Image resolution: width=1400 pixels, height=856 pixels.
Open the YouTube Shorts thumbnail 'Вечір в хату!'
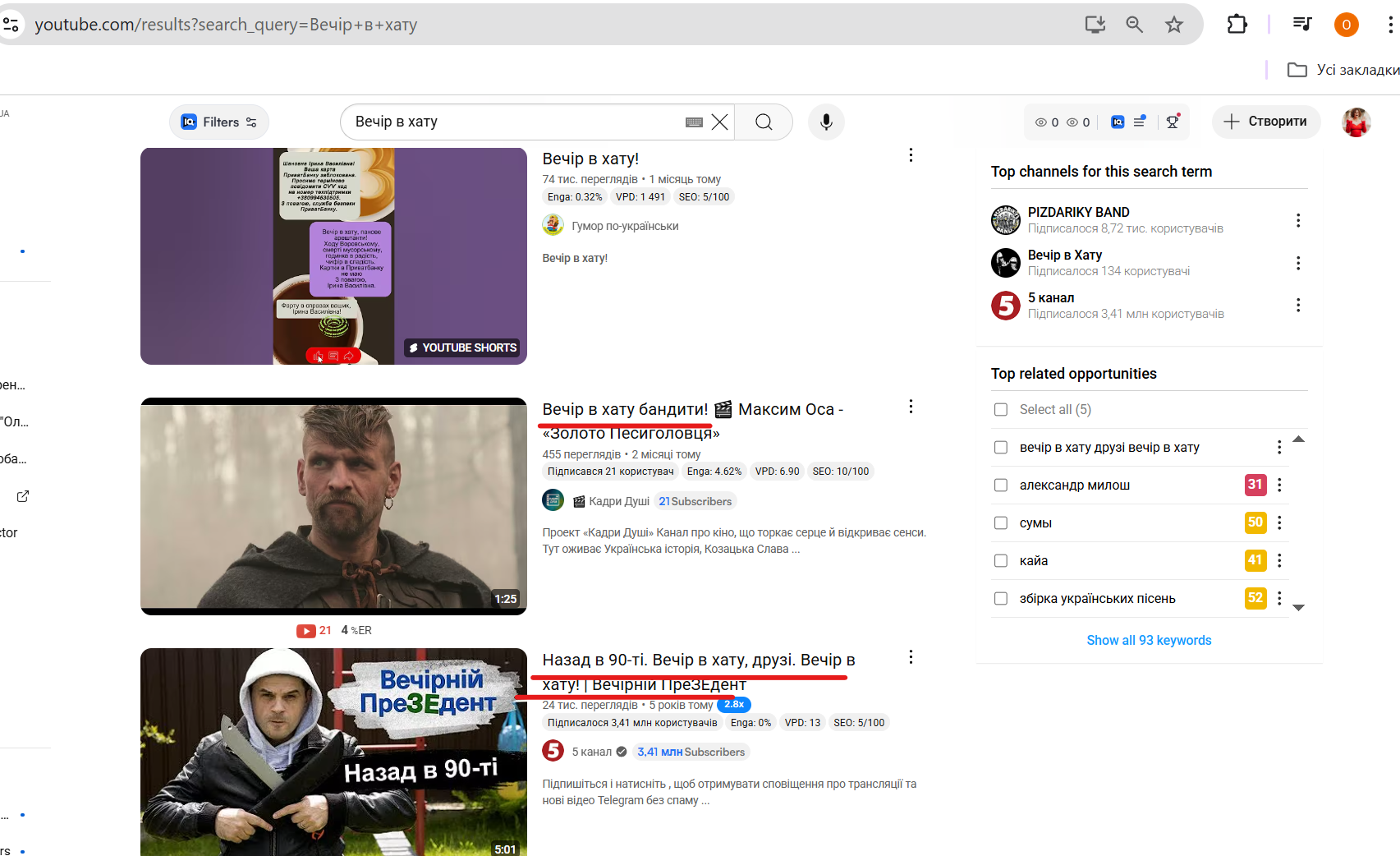333,256
